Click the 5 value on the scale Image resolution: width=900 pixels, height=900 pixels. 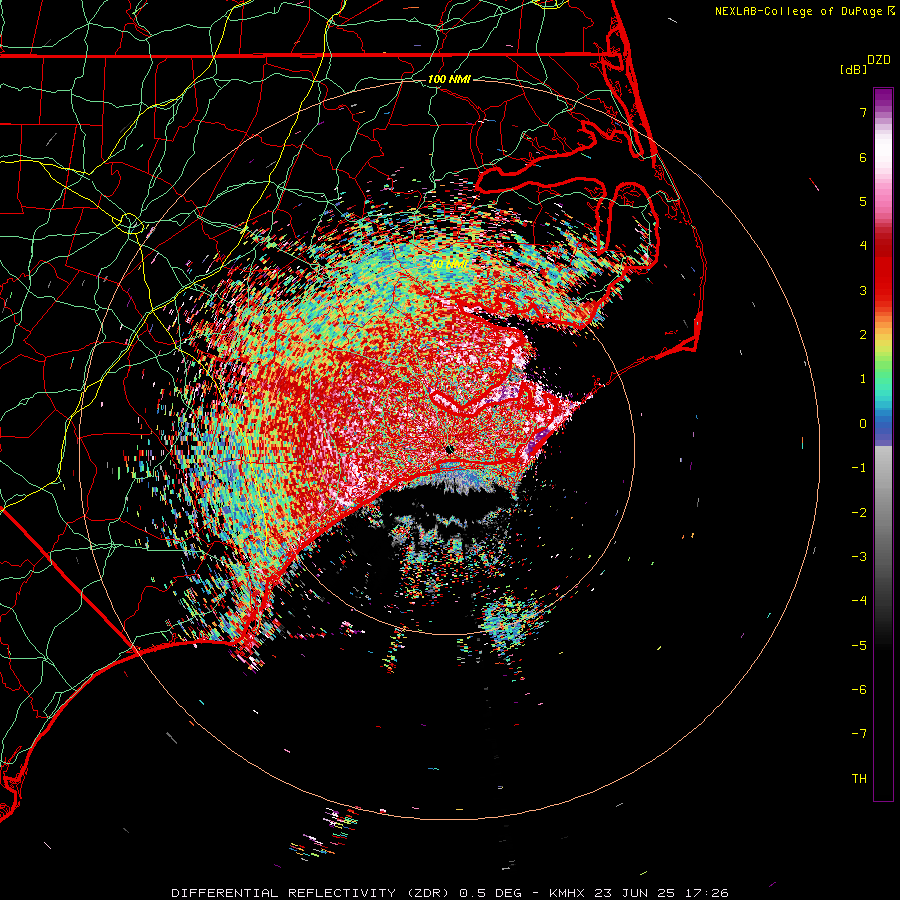click(x=863, y=201)
